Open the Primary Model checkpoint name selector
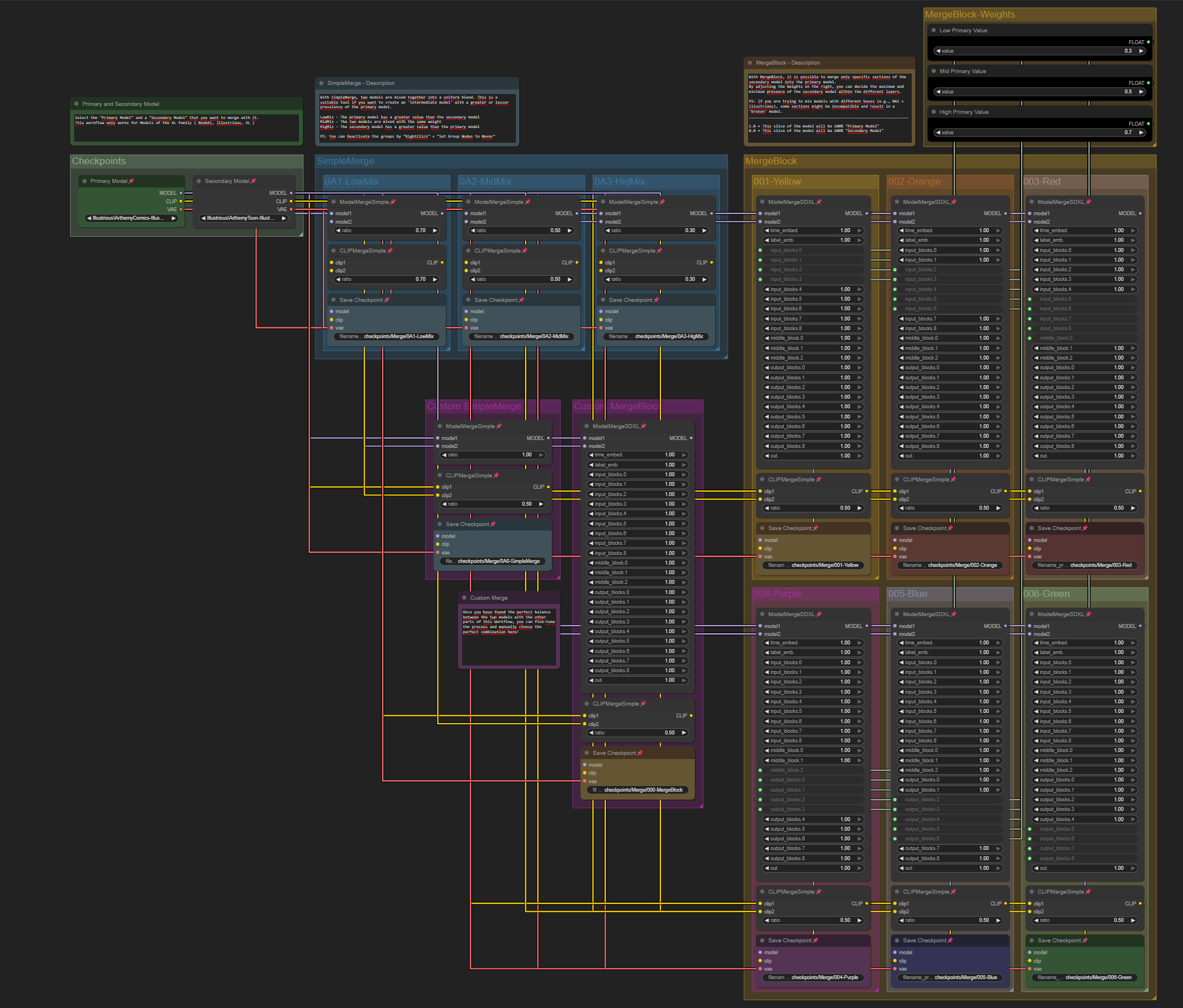The width and height of the screenshot is (1183, 1008). click(x=131, y=218)
